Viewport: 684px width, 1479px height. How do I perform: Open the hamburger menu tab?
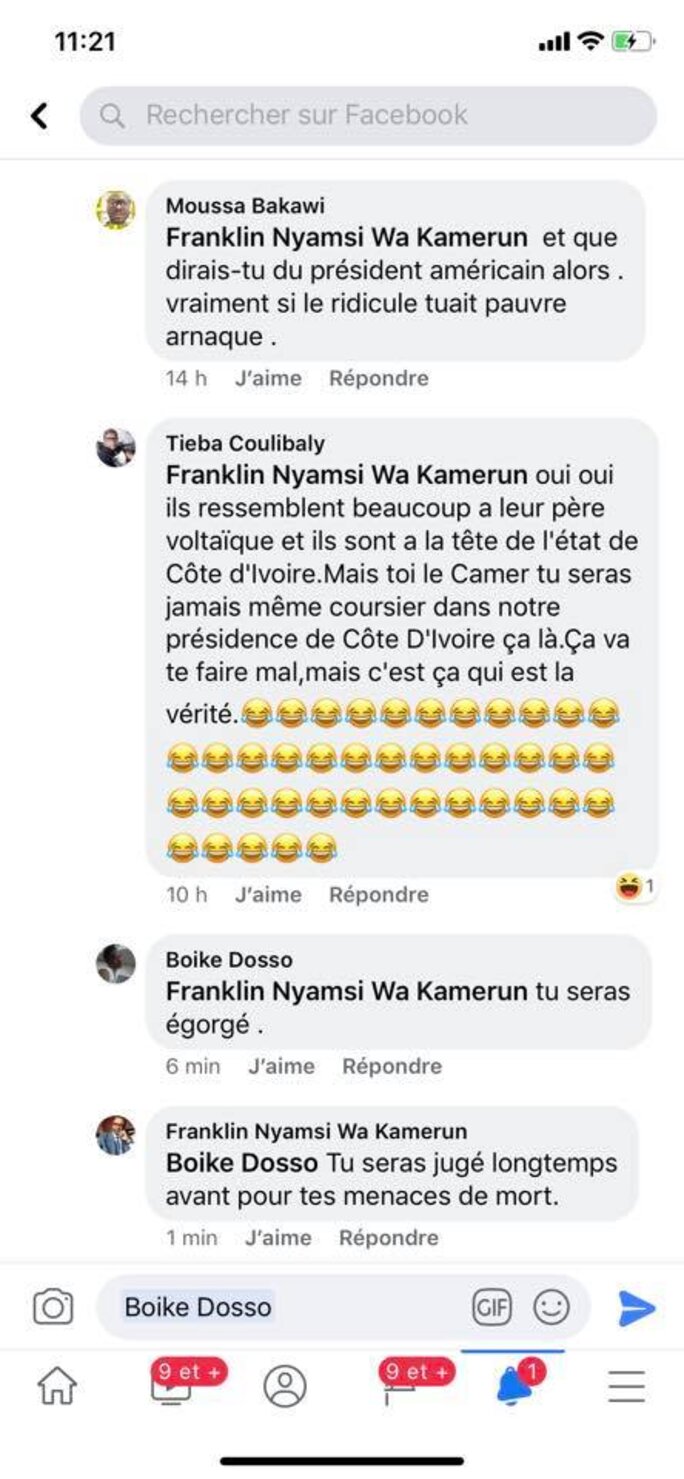click(x=627, y=1387)
